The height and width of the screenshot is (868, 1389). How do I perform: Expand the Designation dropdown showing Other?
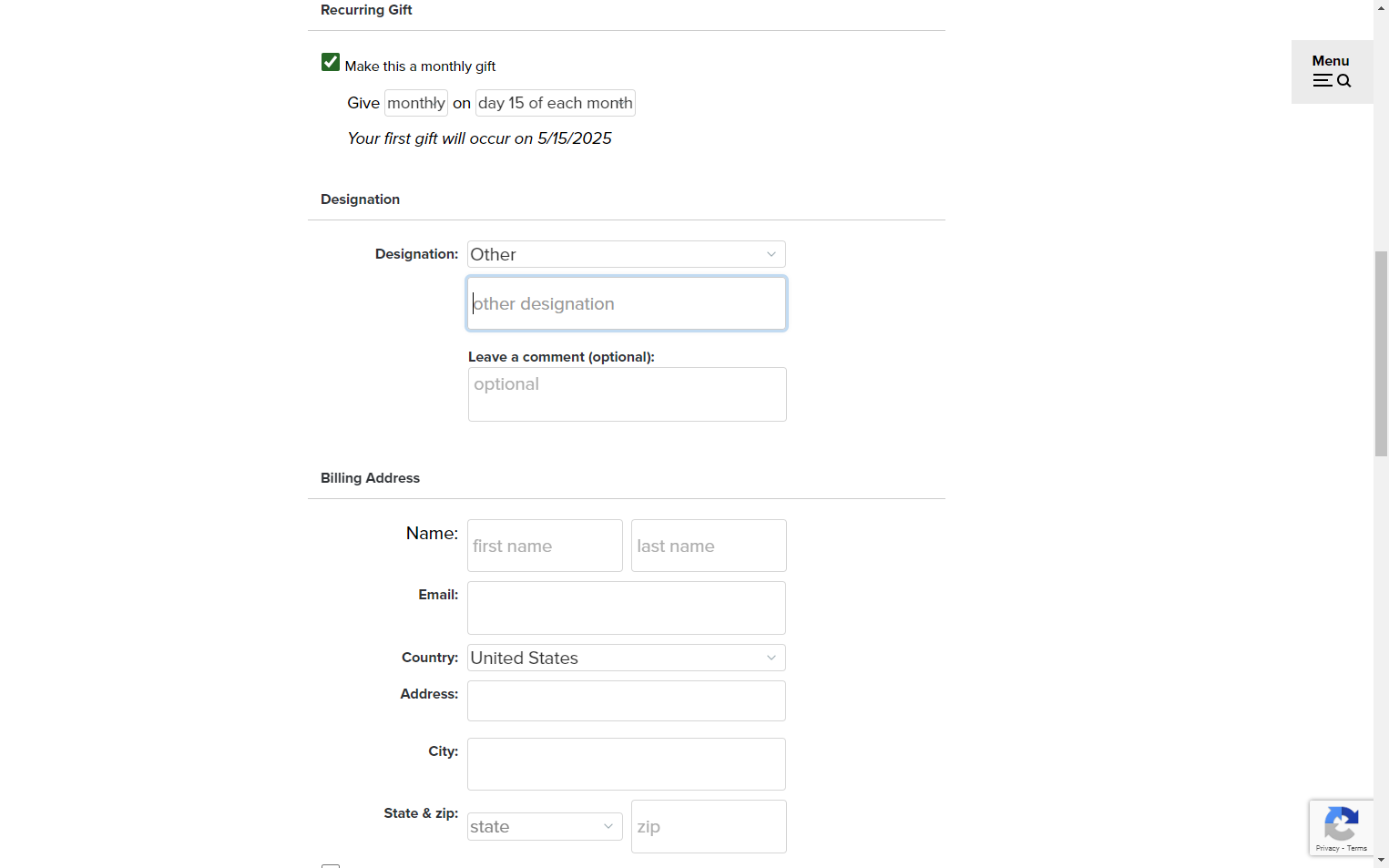627,254
